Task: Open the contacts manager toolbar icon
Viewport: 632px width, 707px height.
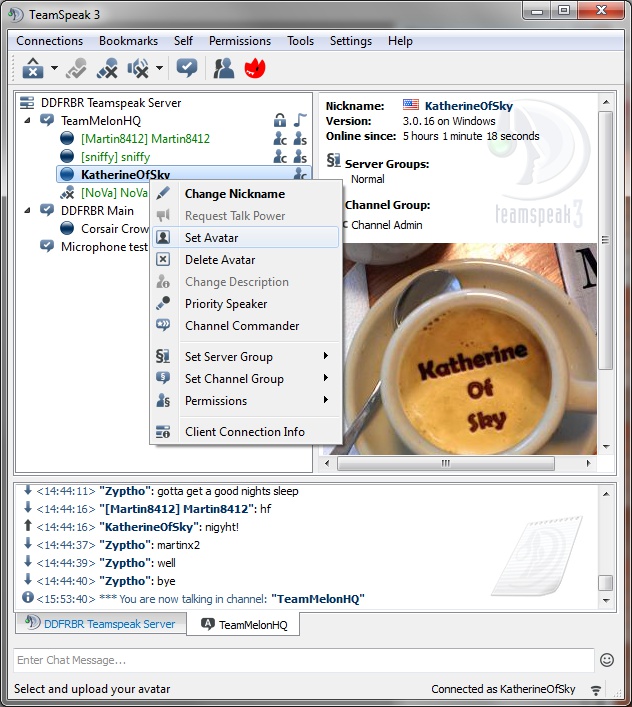Action: 224,69
